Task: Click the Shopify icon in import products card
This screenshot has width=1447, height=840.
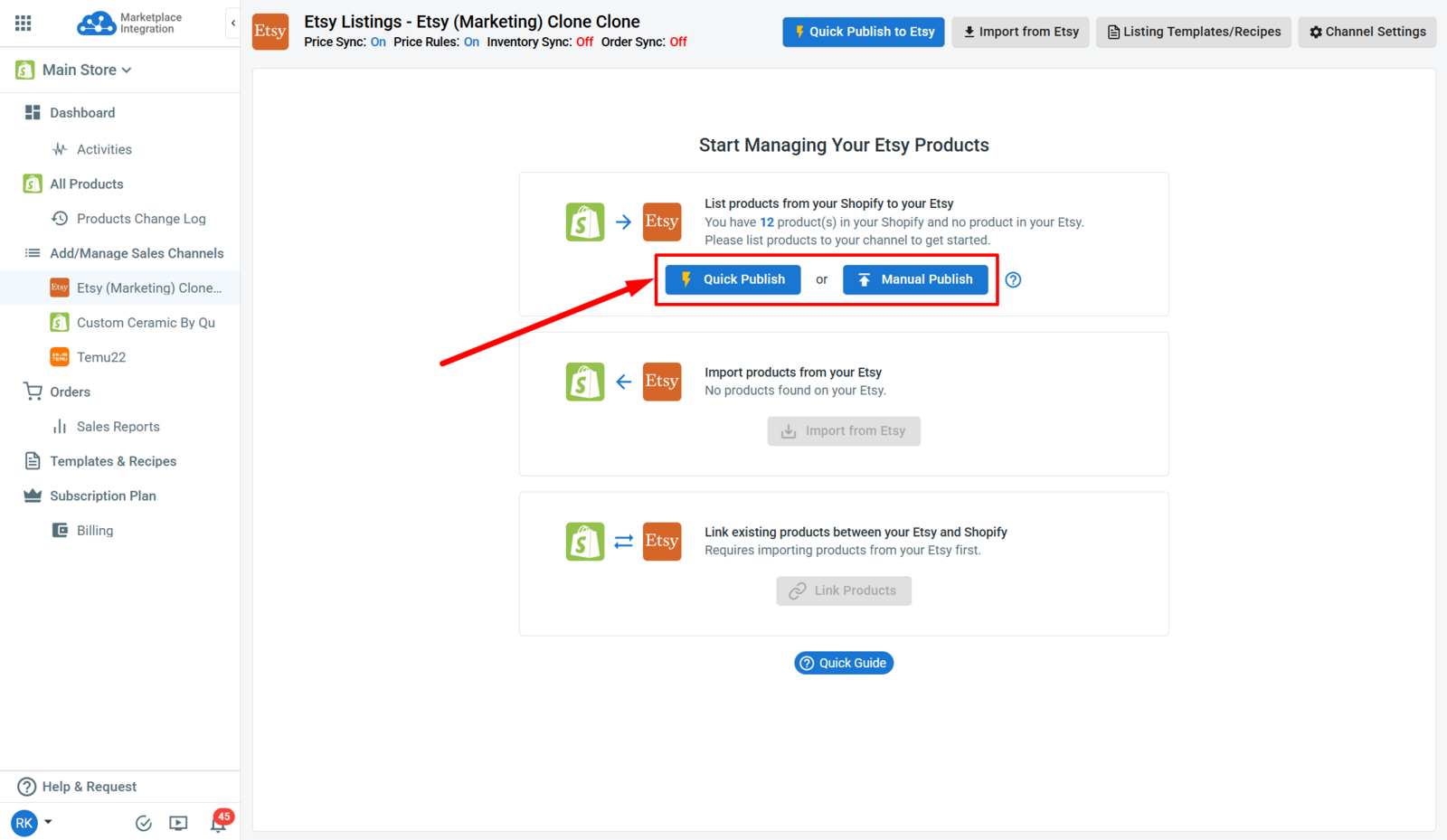Action: click(x=585, y=382)
